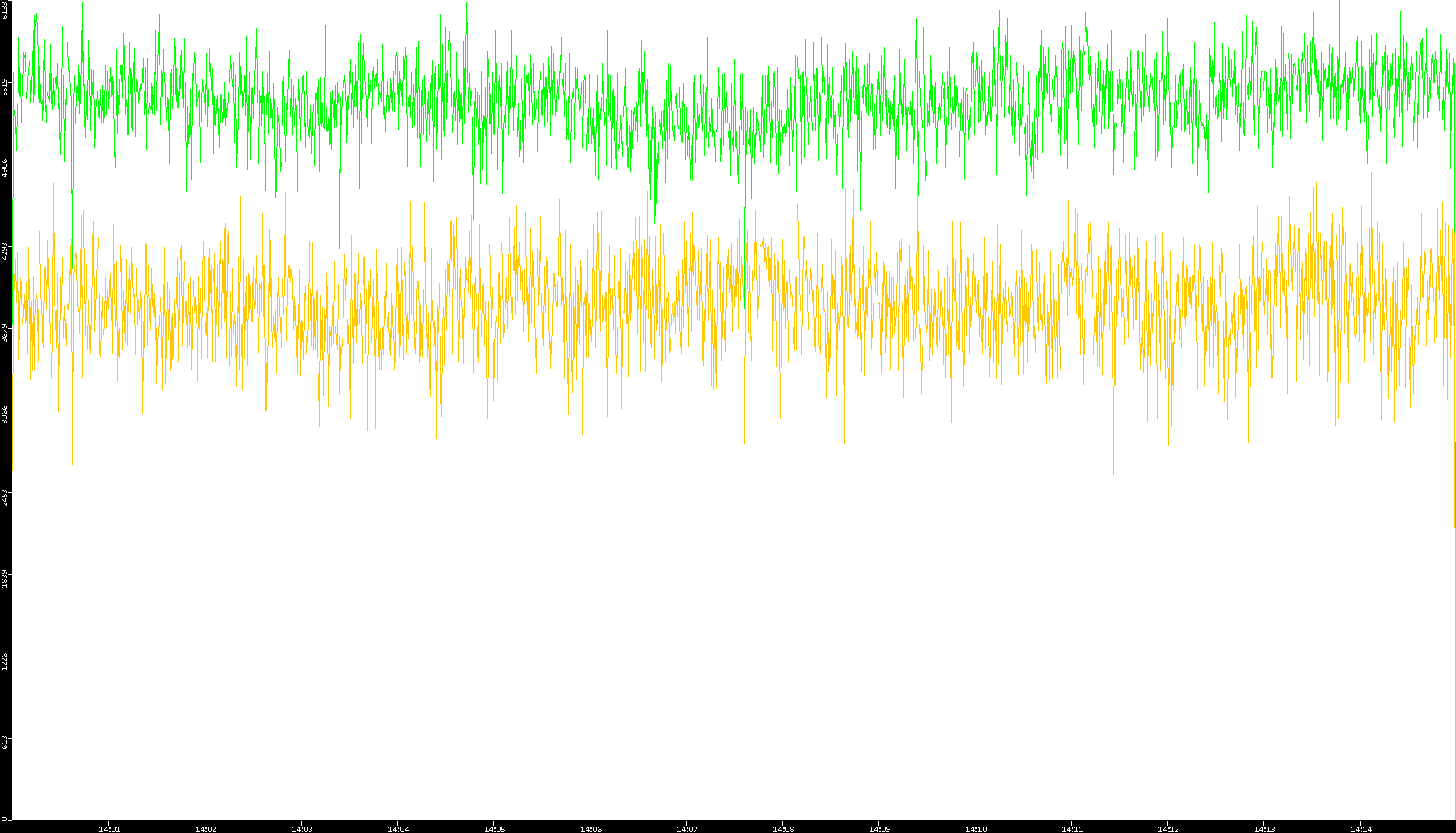Click the 14:09 time axis label
Image resolution: width=1456 pixels, height=833 pixels.
tap(880, 829)
